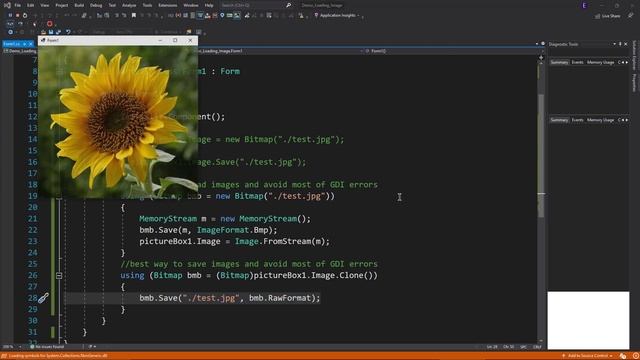The height and width of the screenshot is (360, 640).
Task: Click the blue gear icon in lower toolbar
Action: [10, 32]
